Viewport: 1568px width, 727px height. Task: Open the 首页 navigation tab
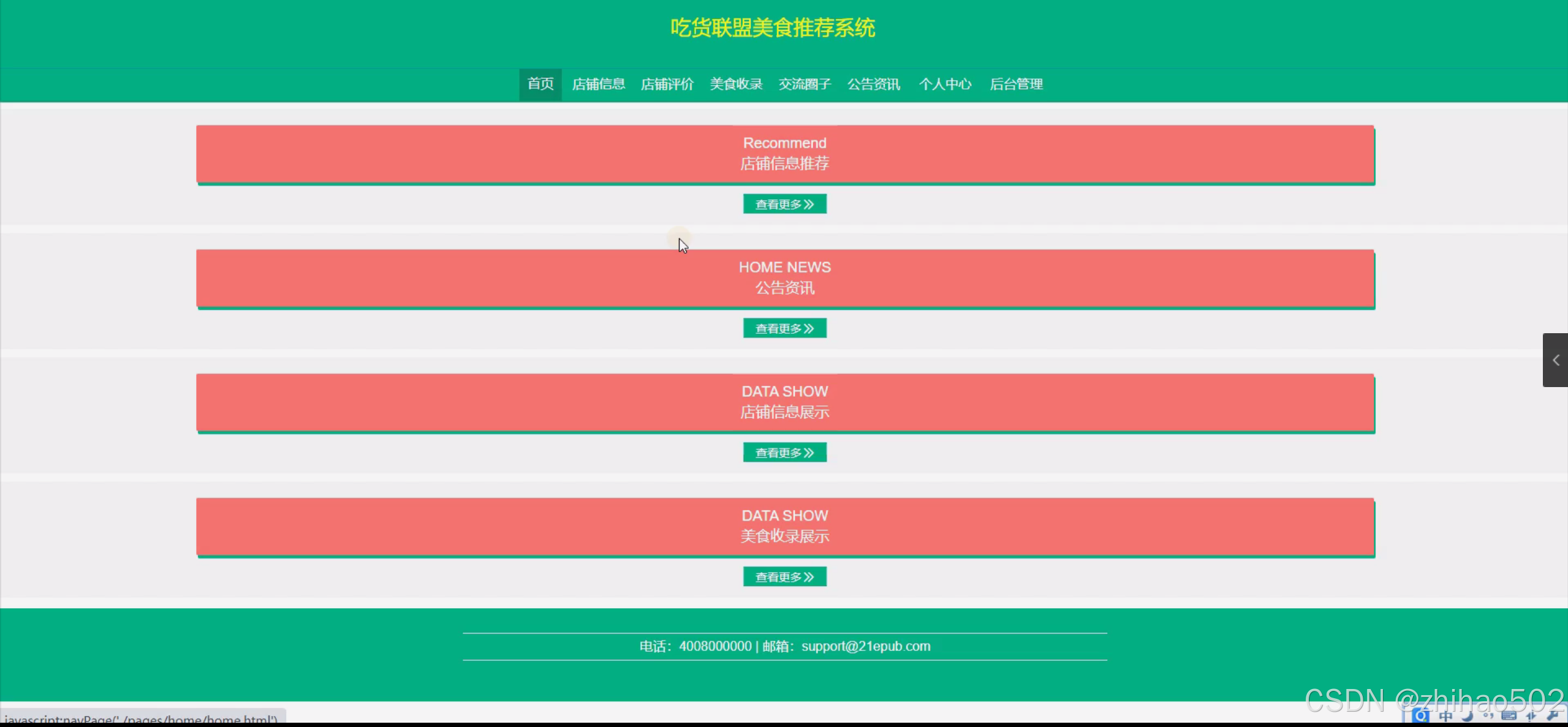point(540,84)
